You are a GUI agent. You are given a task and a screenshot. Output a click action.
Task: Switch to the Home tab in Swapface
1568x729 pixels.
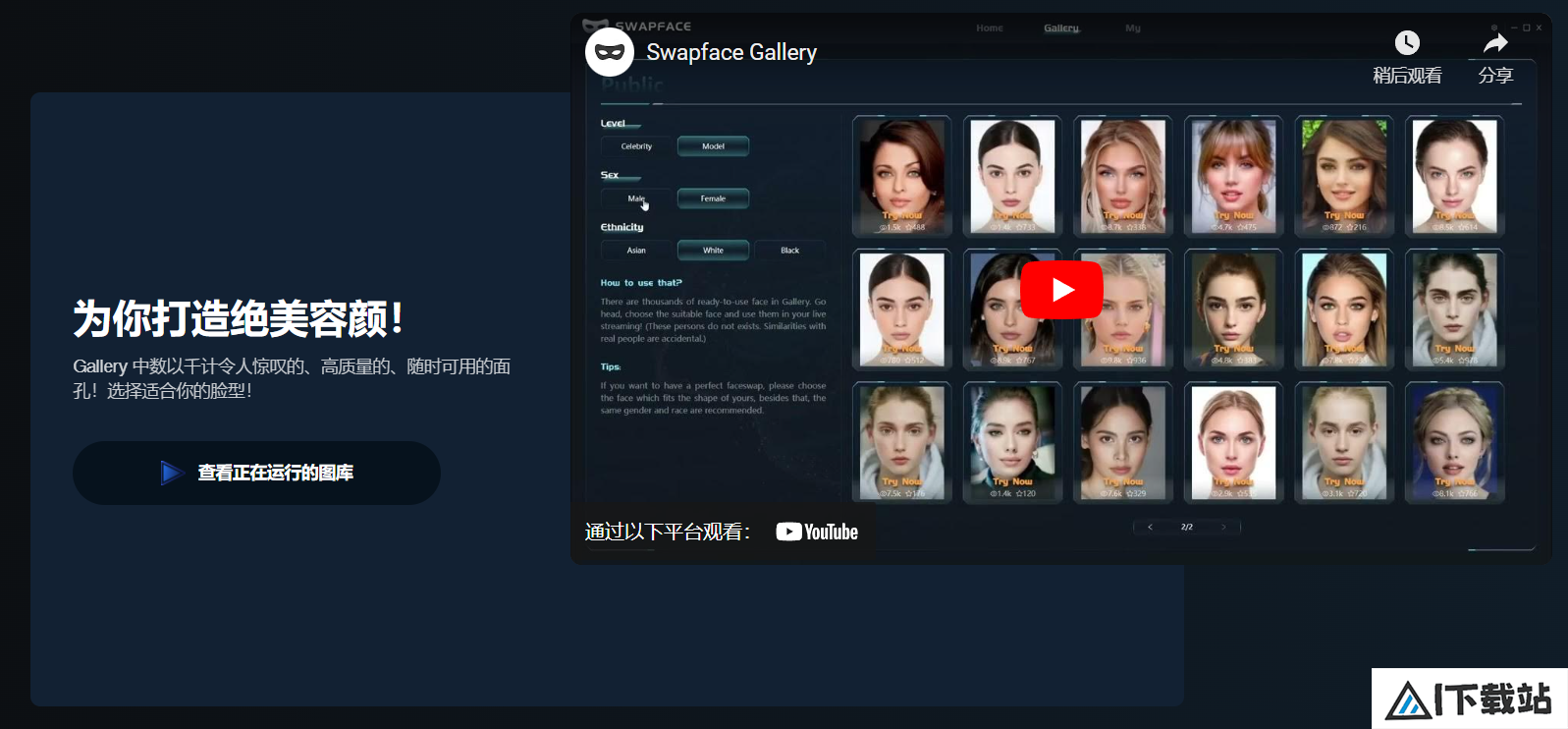point(990,28)
